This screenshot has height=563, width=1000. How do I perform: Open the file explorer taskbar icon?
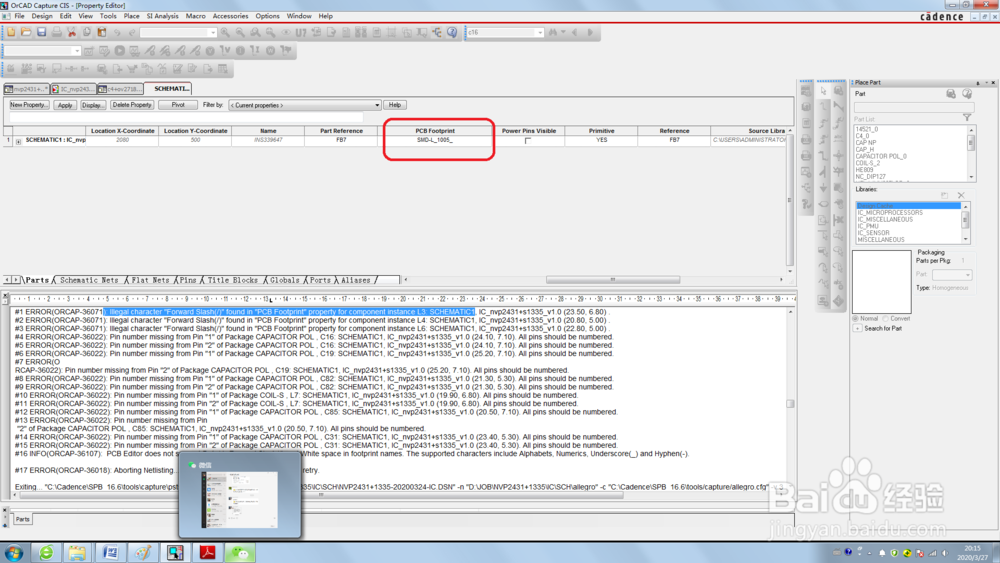click(78, 552)
